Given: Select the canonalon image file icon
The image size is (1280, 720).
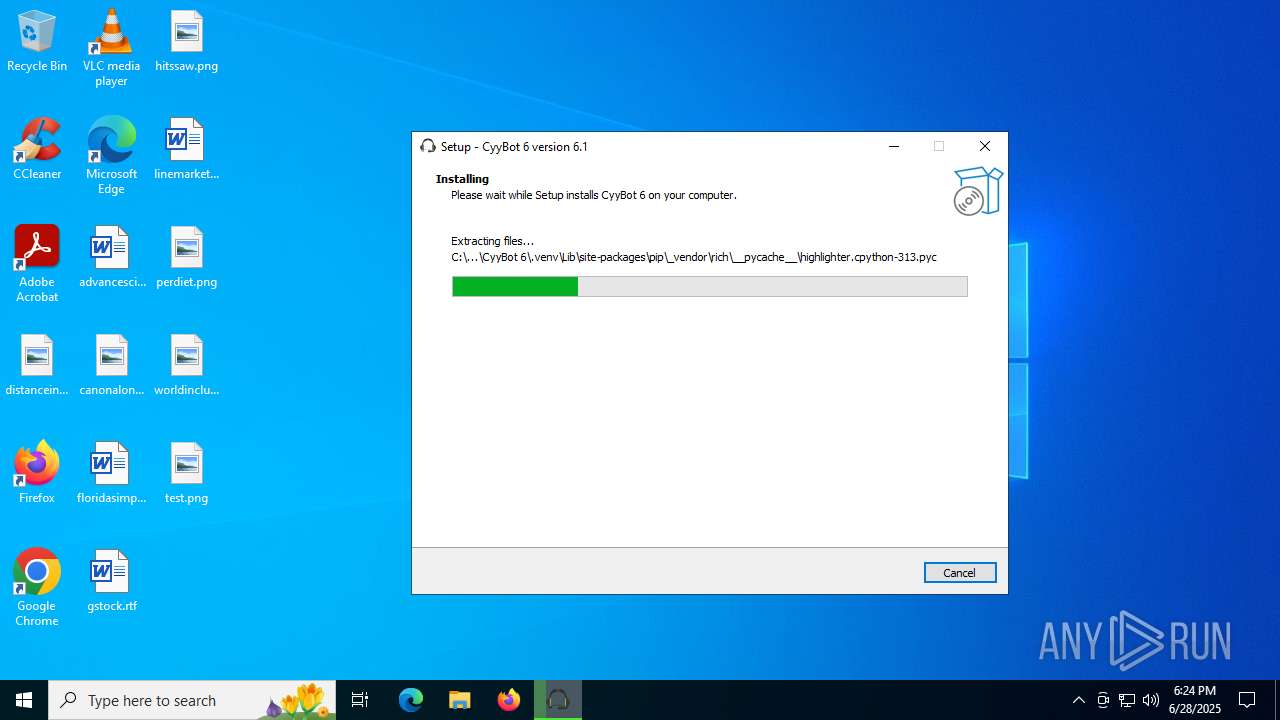Looking at the screenshot, I should click(111, 366).
